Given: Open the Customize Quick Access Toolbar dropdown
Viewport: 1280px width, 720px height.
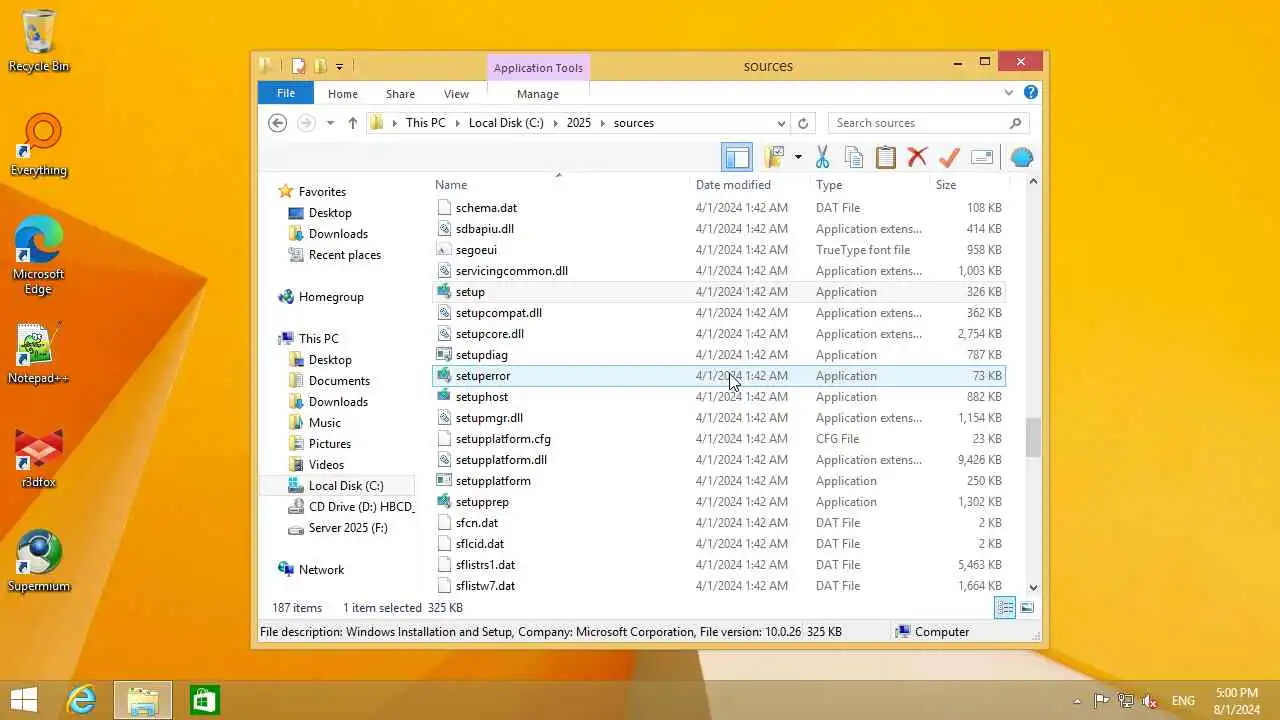Looking at the screenshot, I should point(340,67).
